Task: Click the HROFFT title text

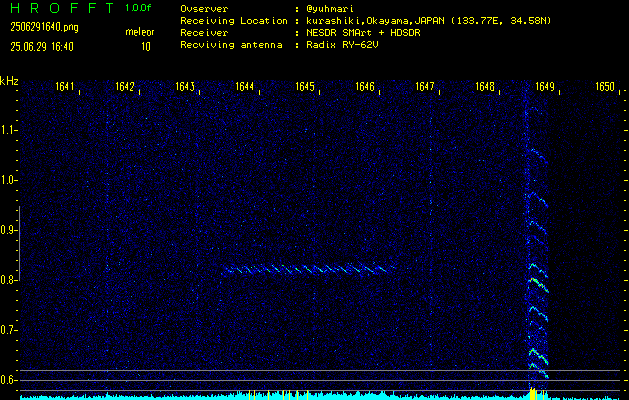Action: point(63,8)
